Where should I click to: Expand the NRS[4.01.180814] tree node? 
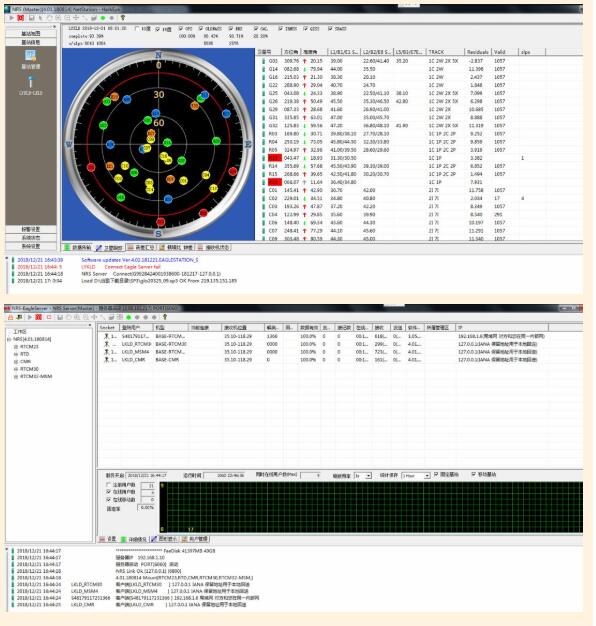[x=9, y=339]
